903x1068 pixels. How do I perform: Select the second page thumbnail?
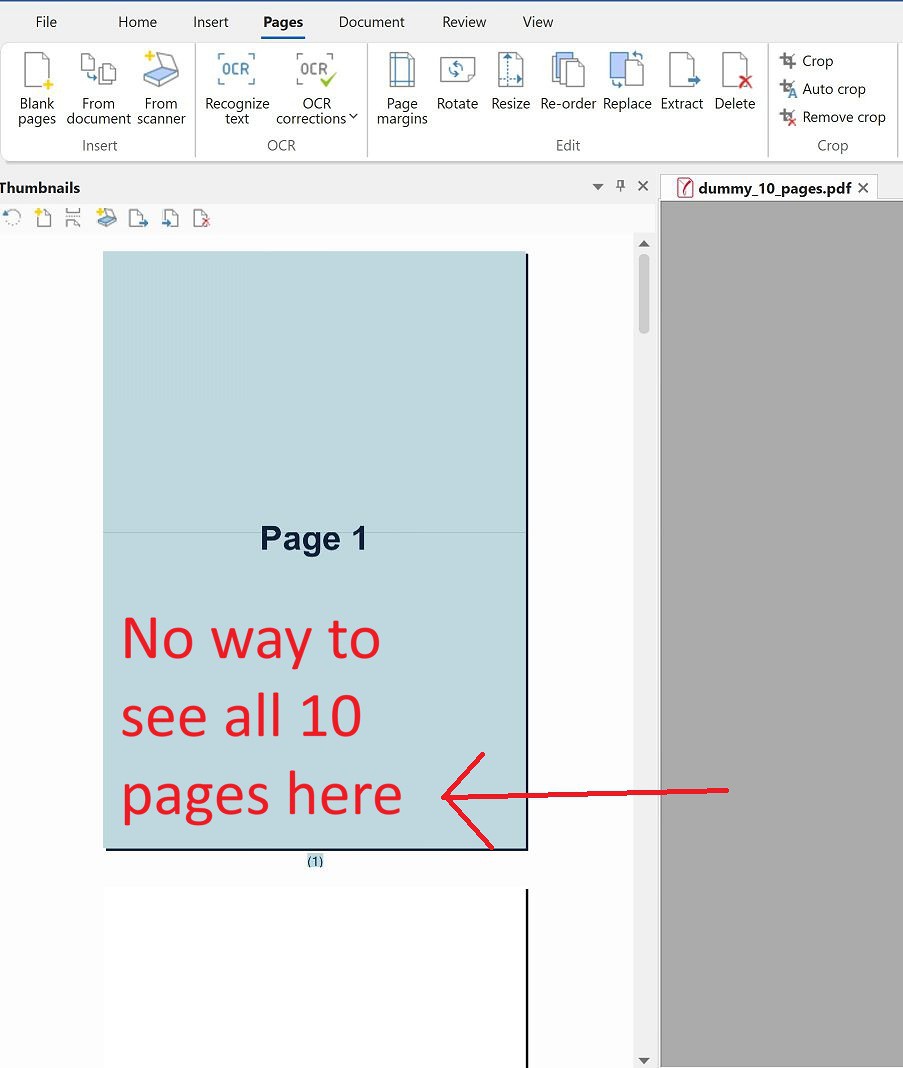tap(315, 978)
